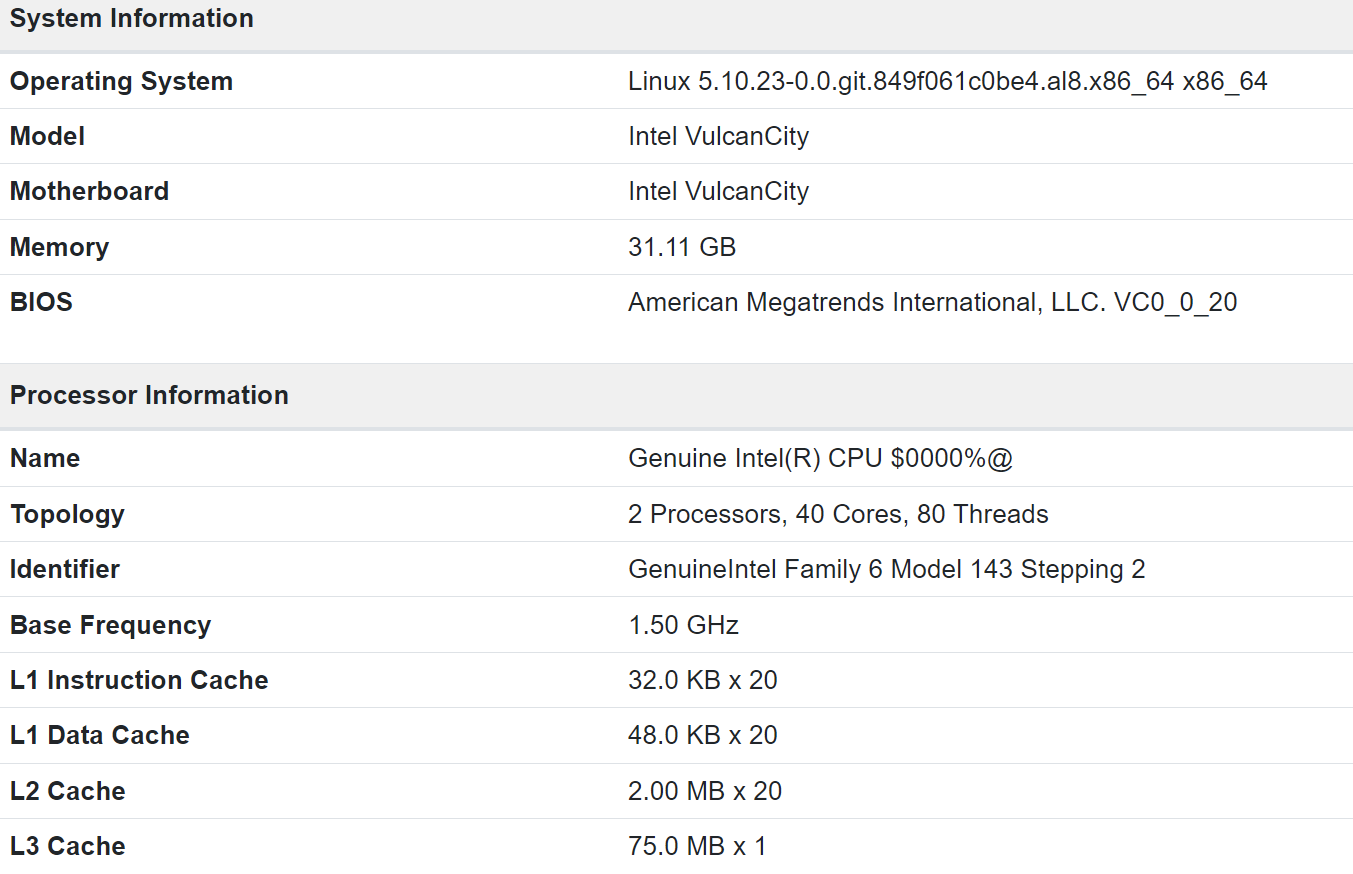Select the Model row label
1353x874 pixels.
(x=47, y=136)
